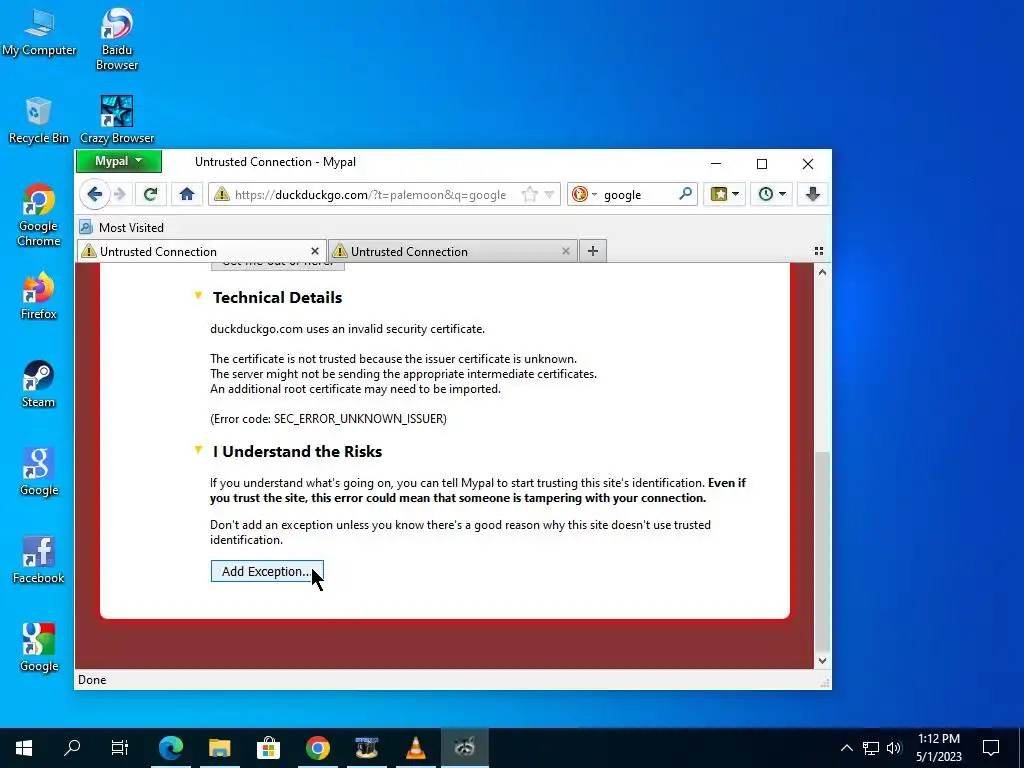Open the Home page button
This screenshot has height=768, width=1024.
click(187, 194)
